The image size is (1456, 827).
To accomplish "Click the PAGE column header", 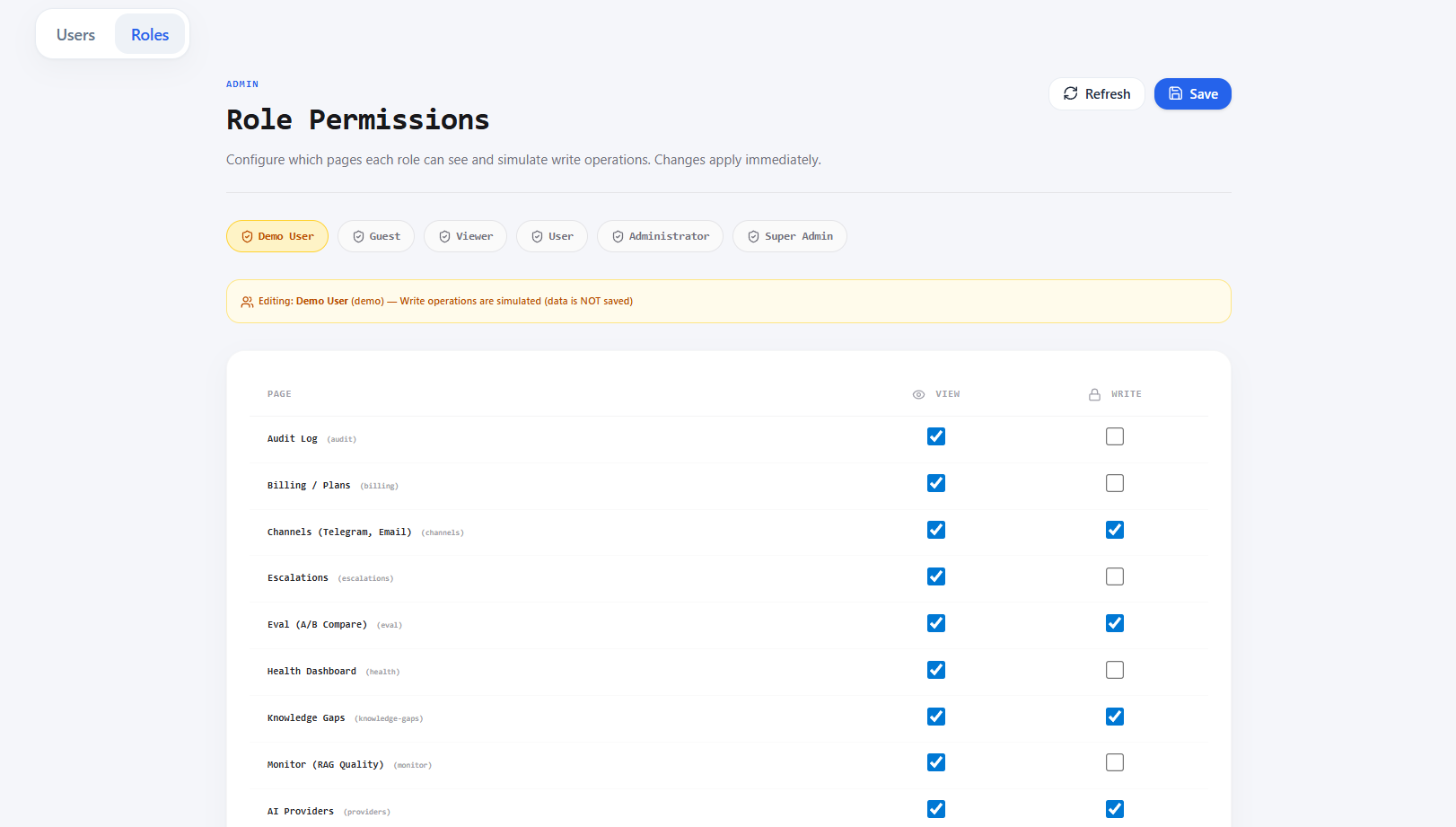I will [x=279, y=394].
